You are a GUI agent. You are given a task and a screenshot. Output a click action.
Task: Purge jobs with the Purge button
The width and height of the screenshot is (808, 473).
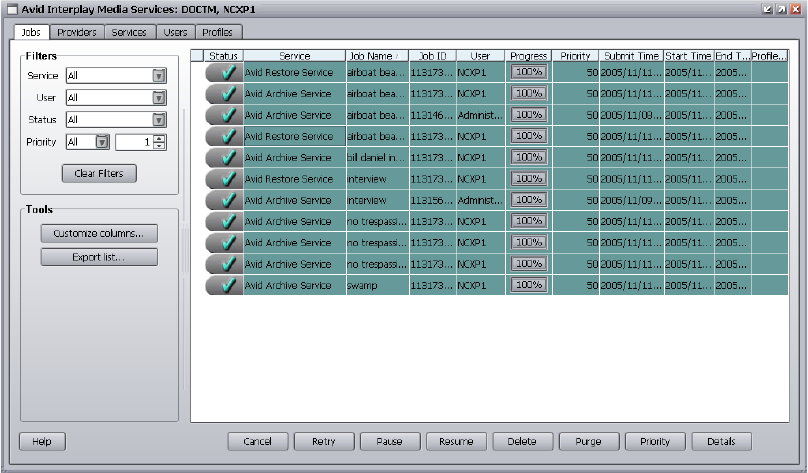coord(589,442)
